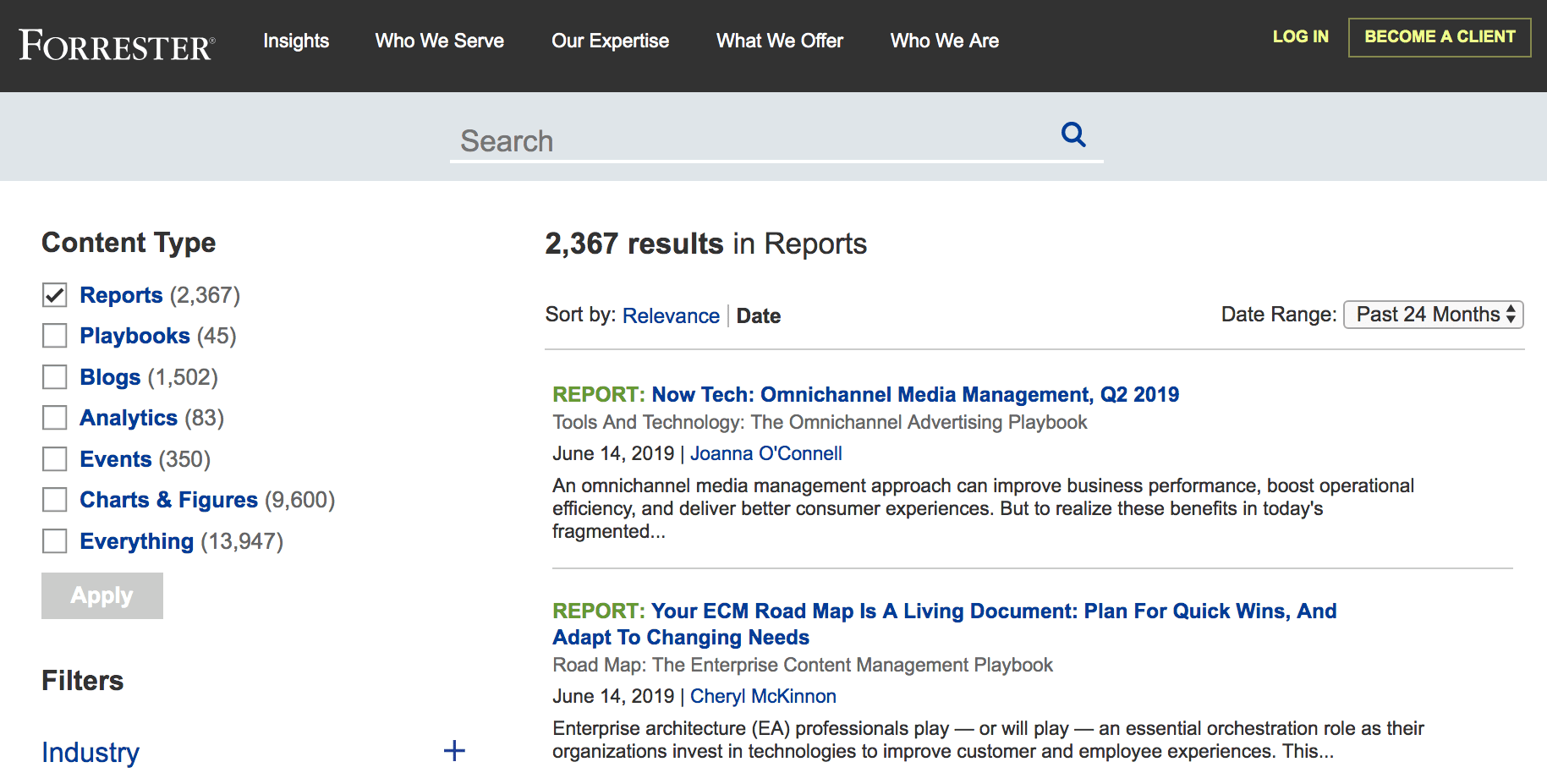Click the Forrester logo

click(117, 45)
